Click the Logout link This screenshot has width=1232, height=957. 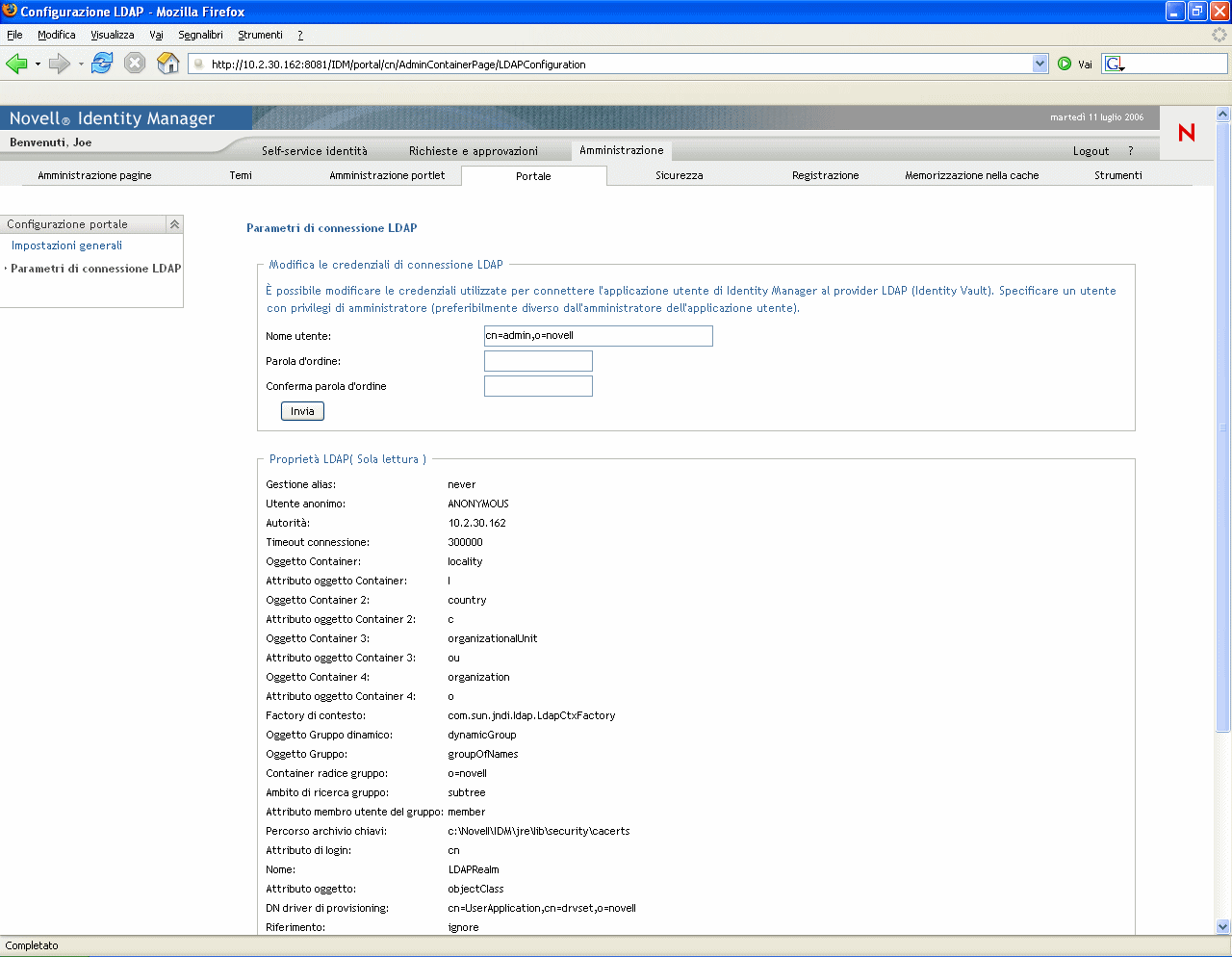pos(1091,151)
